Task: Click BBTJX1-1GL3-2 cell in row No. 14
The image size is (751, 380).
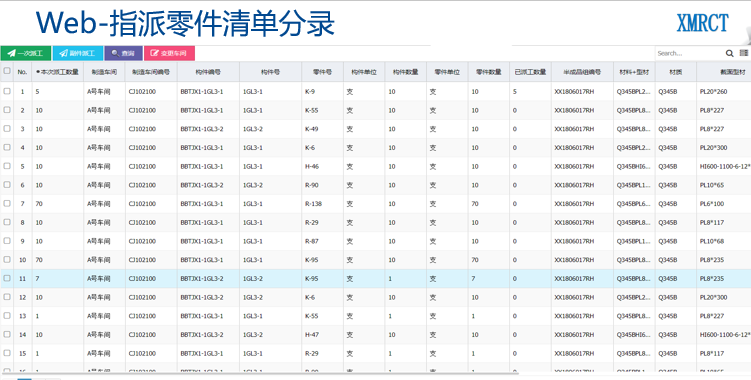Action: [x=208, y=334]
